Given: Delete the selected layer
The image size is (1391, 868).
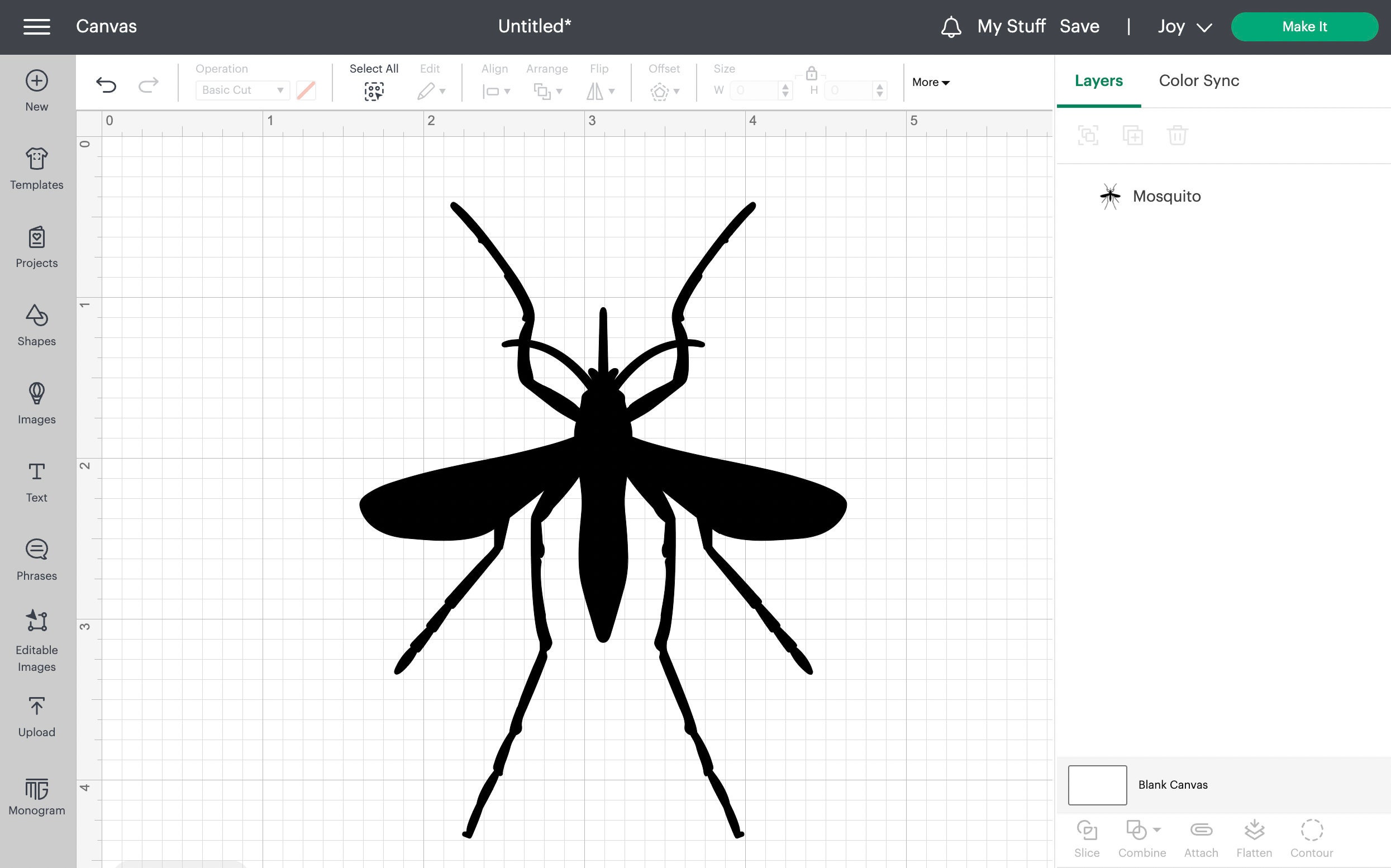Looking at the screenshot, I should [x=1178, y=136].
